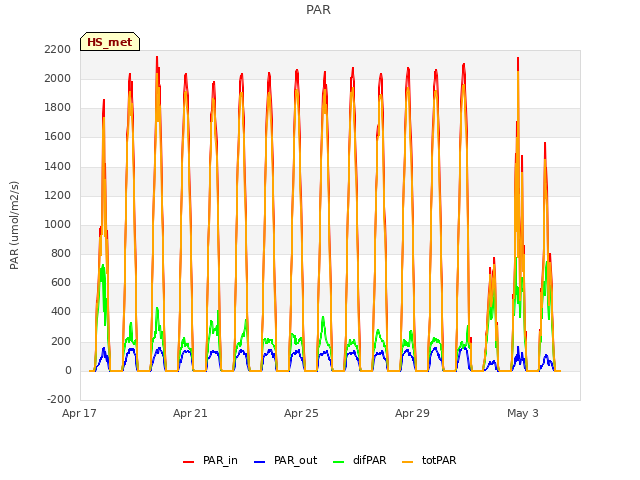Click the 2200 y-axis tick label
This screenshot has width=640, height=480.
[58, 49]
